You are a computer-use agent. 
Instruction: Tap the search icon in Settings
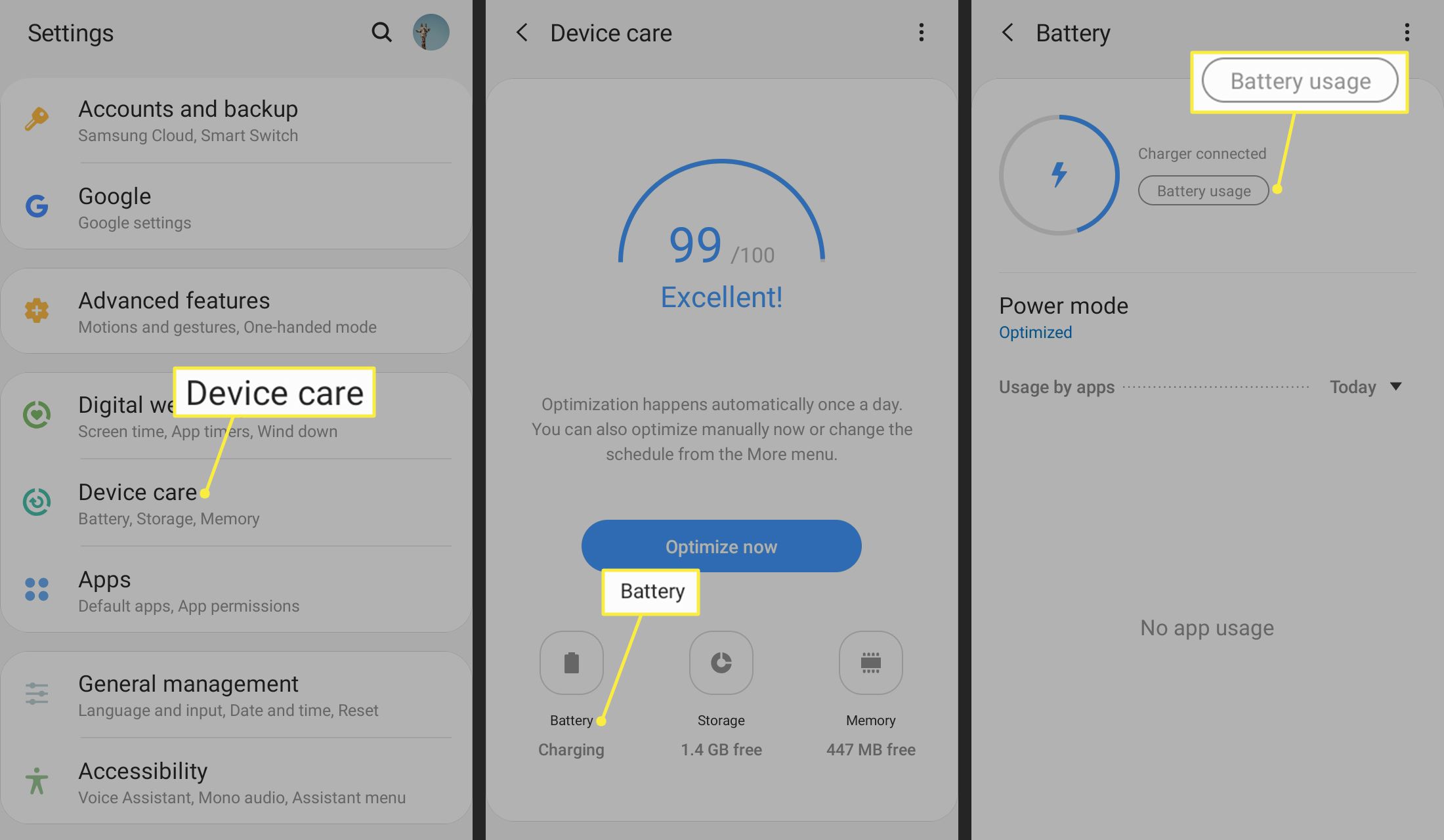(380, 29)
